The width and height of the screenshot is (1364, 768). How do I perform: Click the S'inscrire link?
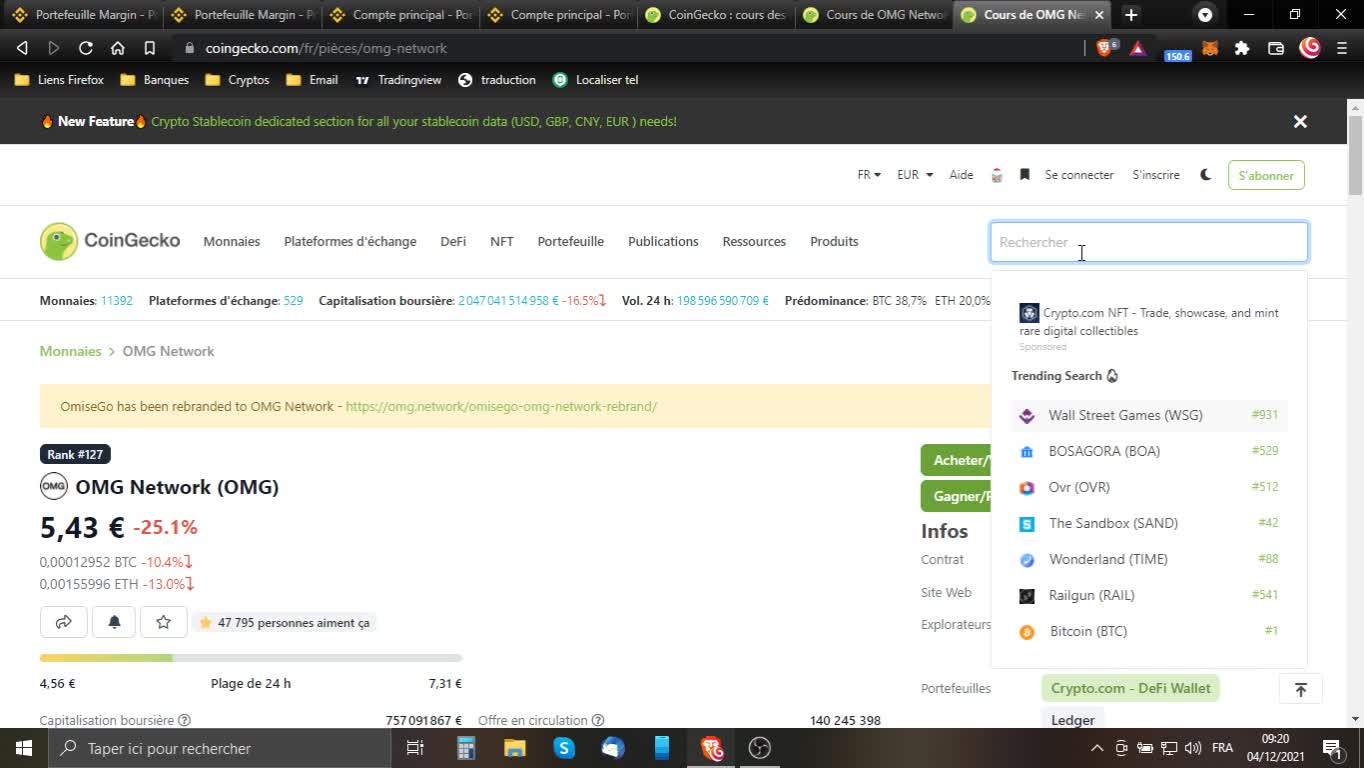click(x=1156, y=175)
